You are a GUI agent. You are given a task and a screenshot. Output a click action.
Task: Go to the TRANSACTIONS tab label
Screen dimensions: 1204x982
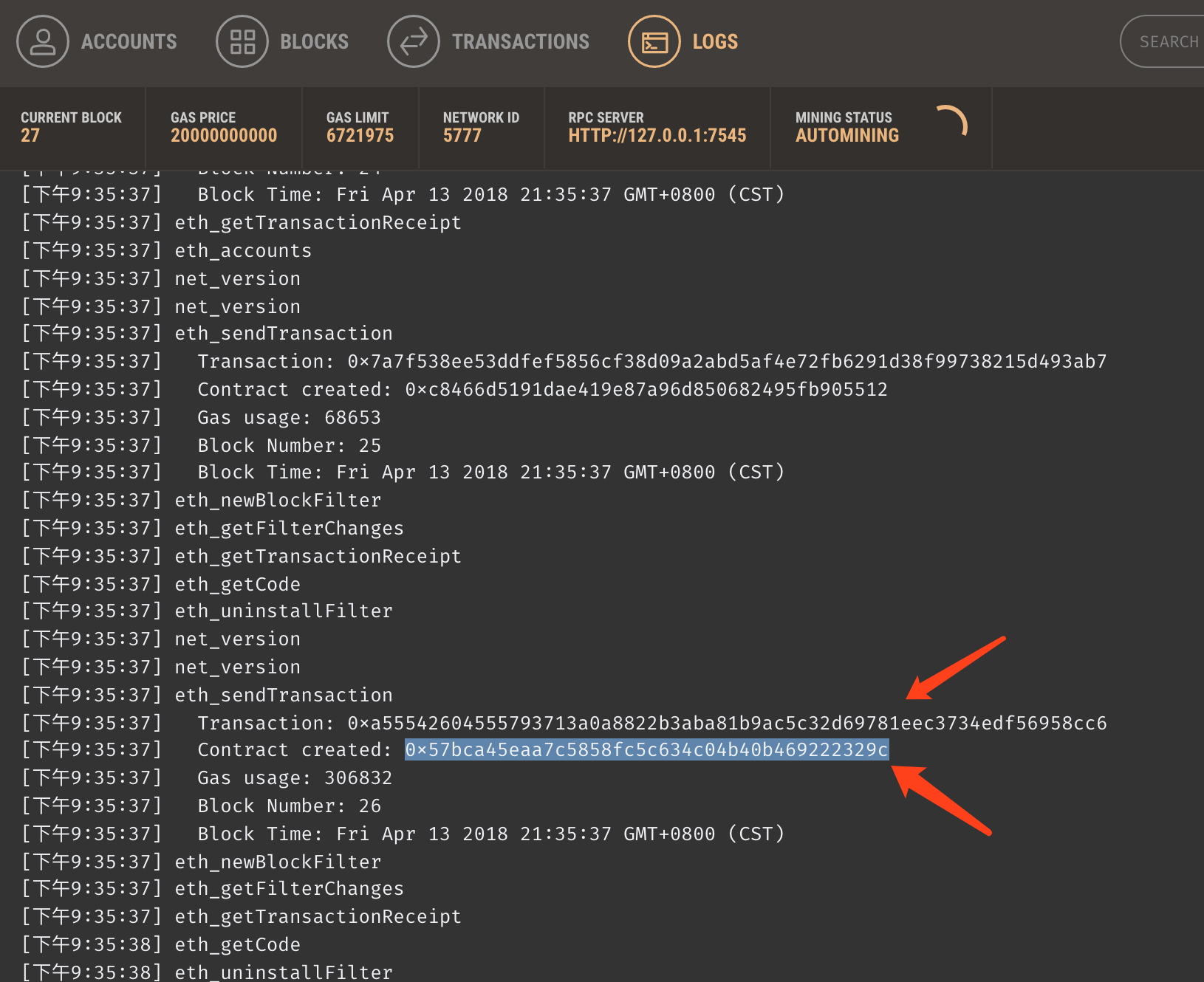coord(521,41)
